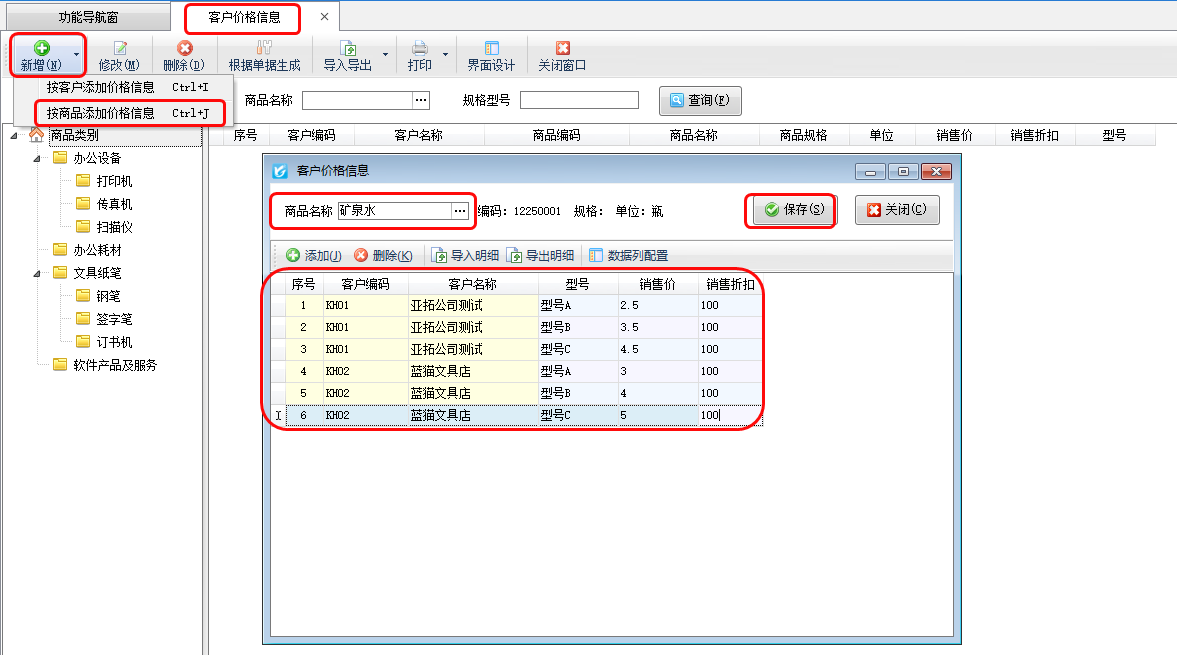Click the 关闭窗口 toolbar icon
1177x655 pixels.
coord(562,48)
